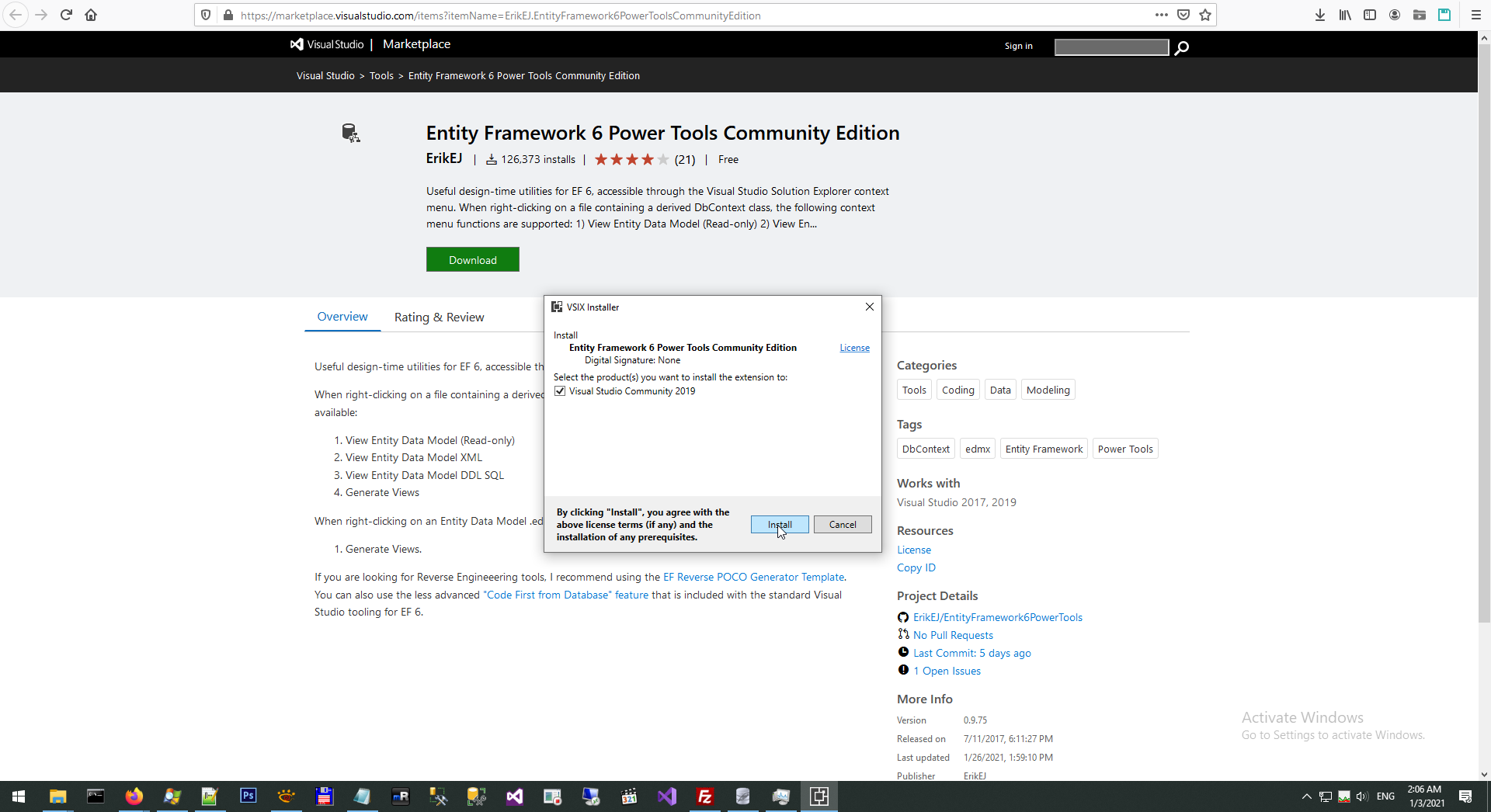Switch to Firefox in taskbar
The height and width of the screenshot is (812, 1491).
[134, 796]
